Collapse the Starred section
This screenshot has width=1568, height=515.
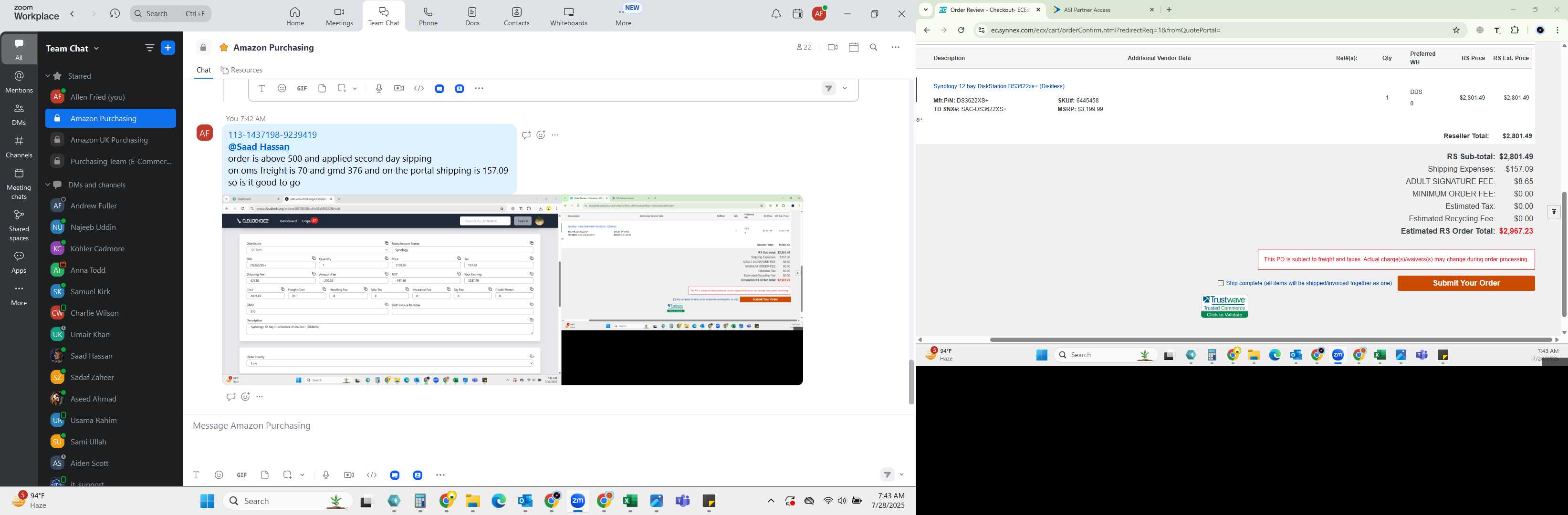pyautogui.click(x=47, y=76)
